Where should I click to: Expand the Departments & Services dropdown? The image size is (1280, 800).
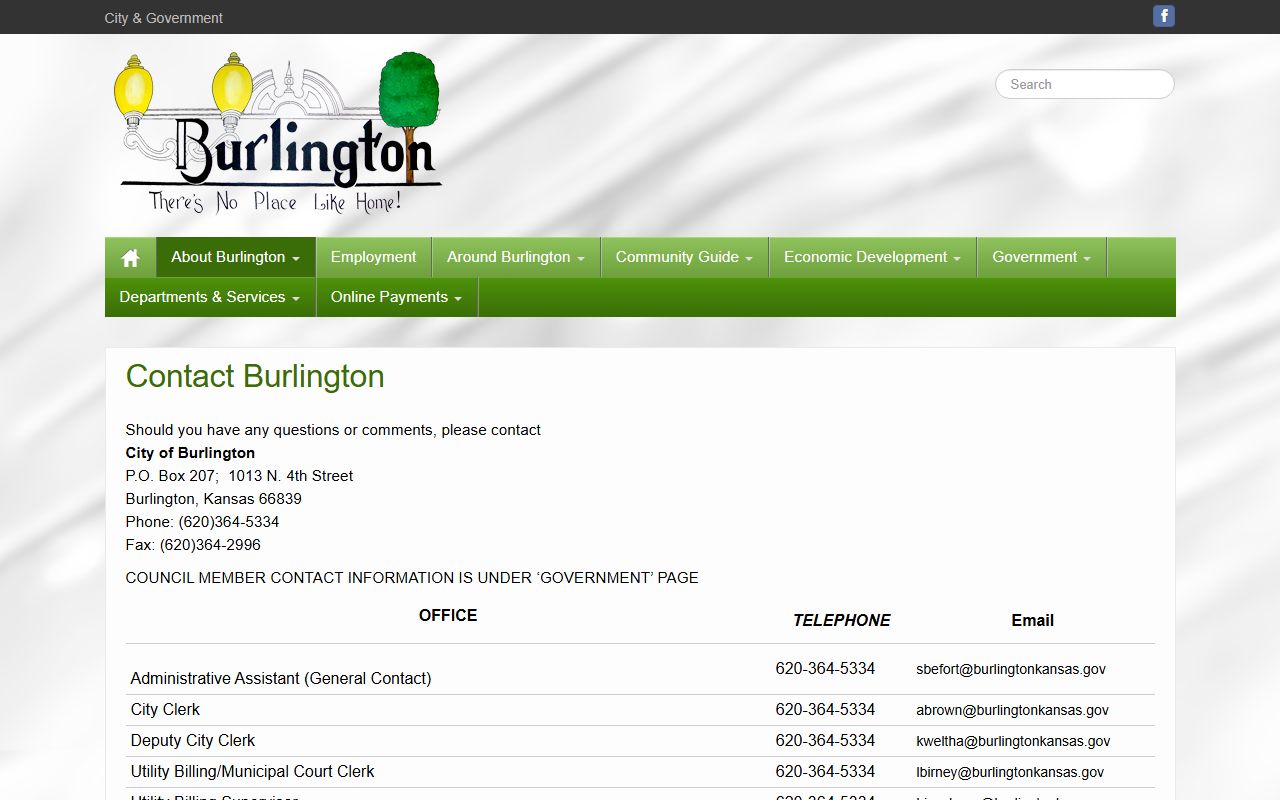[210, 297]
